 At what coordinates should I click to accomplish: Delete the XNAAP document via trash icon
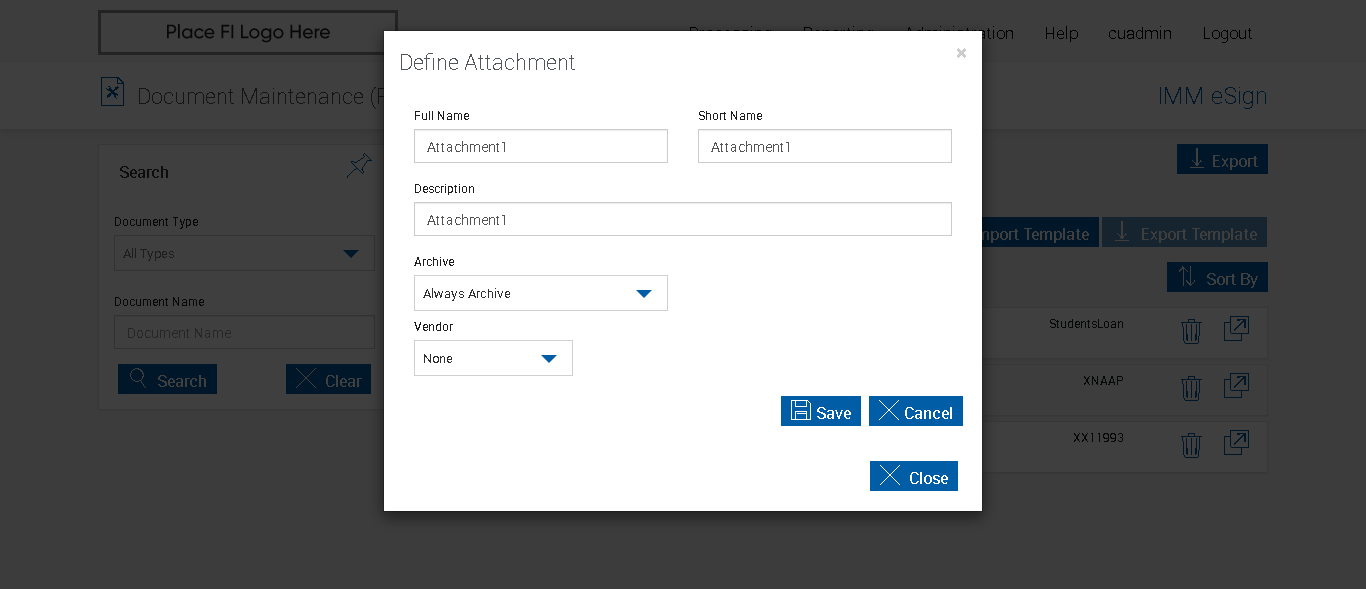point(1190,388)
